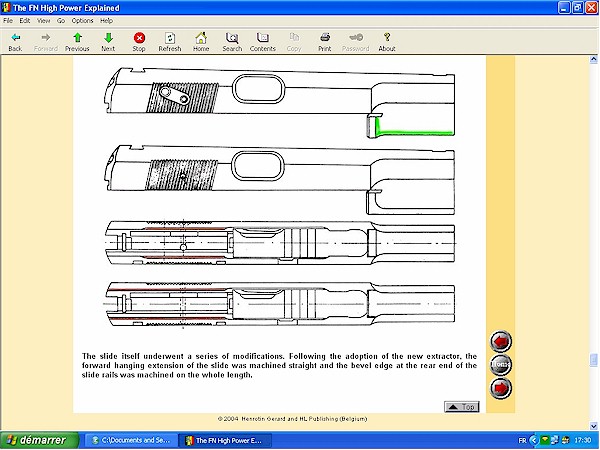Click the red left-arrow navigation button
600x450 pixels.
(x=501, y=341)
